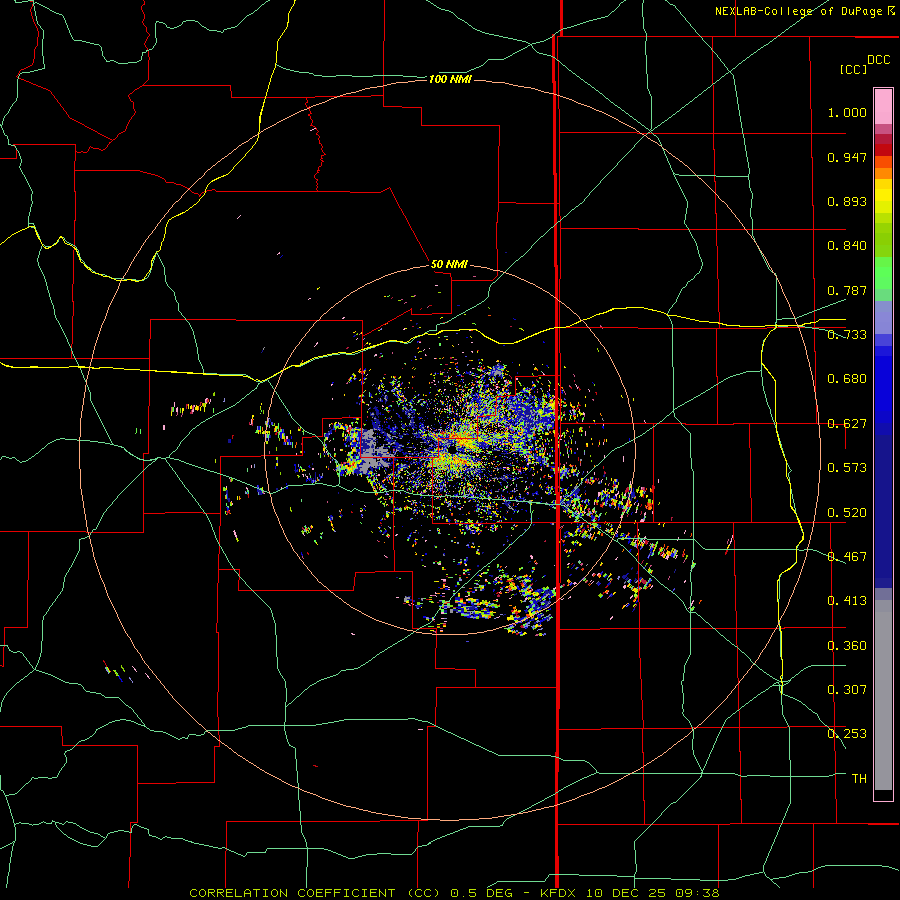The width and height of the screenshot is (900, 900).
Task: Click the DCC label above the color scale
Action: click(x=878, y=60)
